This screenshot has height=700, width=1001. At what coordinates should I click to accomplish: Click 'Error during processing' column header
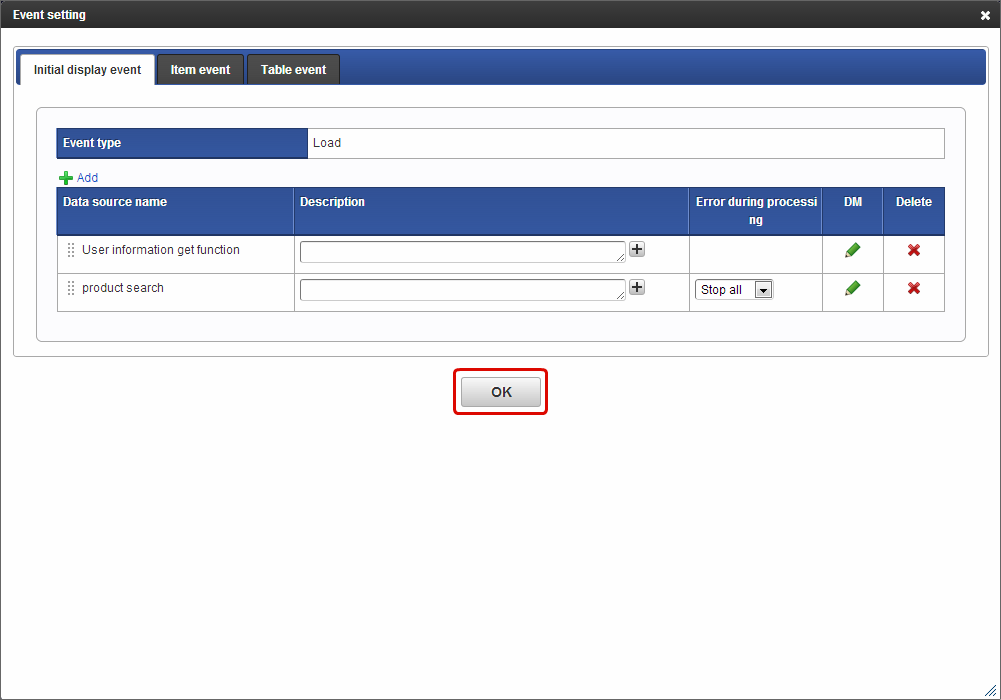pyautogui.click(x=756, y=211)
